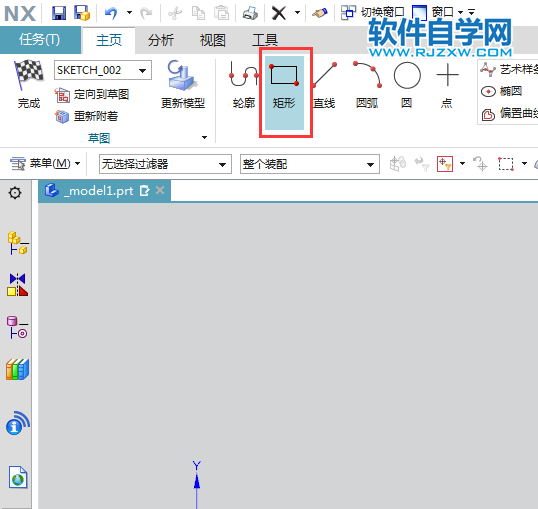Viewport: 538px width, 509px height.
Task: Click the Print icon
Action: point(250,13)
